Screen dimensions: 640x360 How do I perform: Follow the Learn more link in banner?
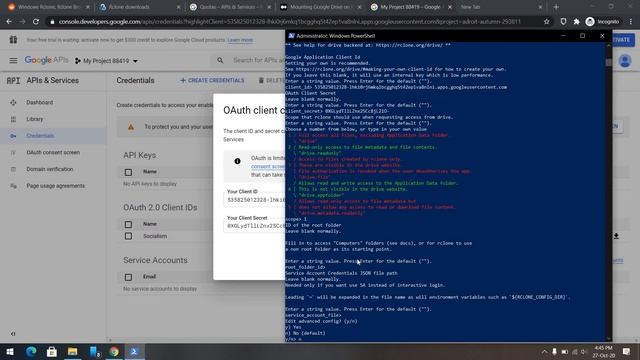click(240, 40)
